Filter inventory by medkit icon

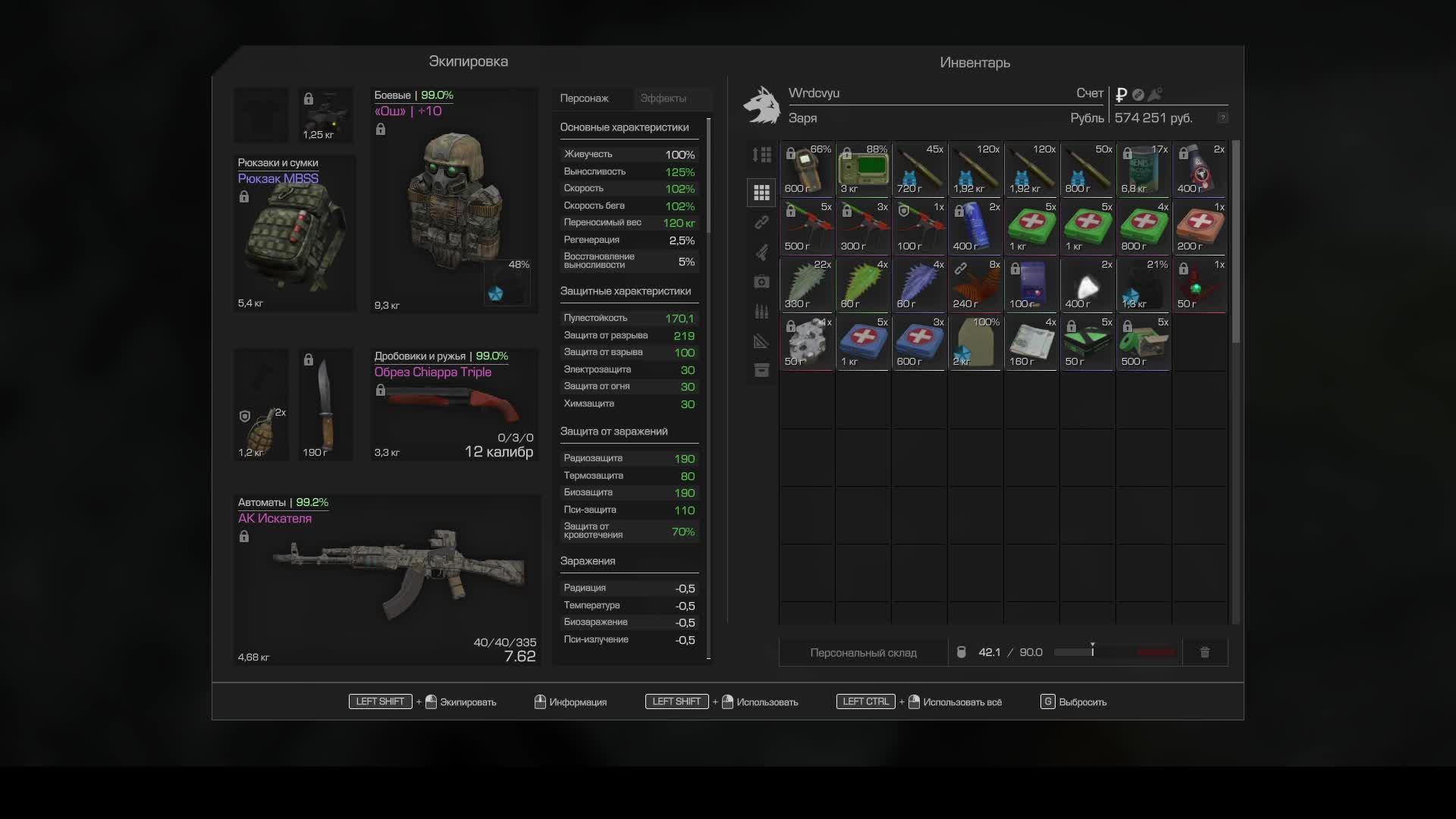point(761,281)
